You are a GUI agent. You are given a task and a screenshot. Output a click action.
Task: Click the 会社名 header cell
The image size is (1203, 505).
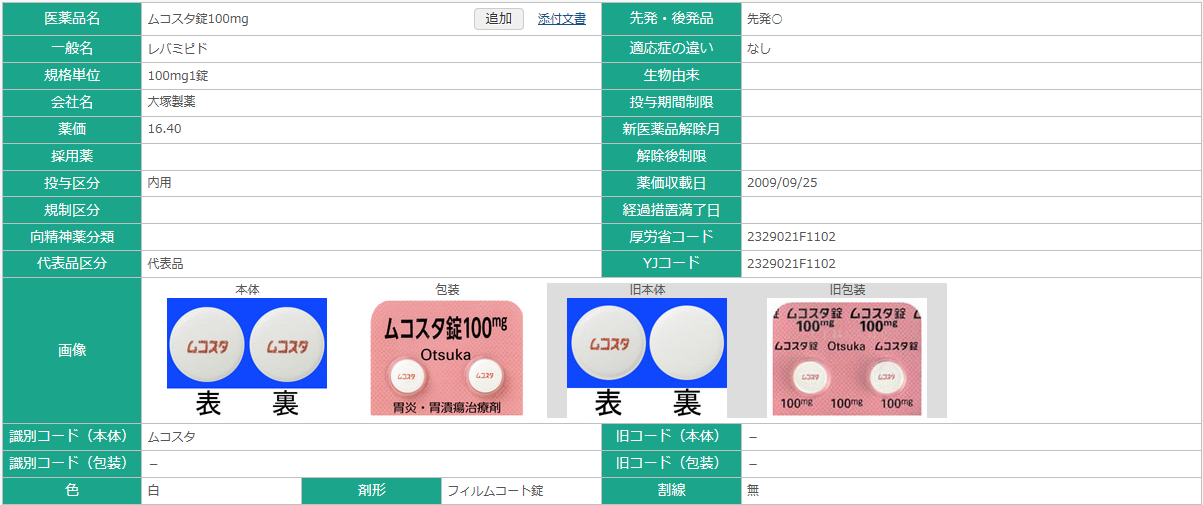(x=72, y=102)
